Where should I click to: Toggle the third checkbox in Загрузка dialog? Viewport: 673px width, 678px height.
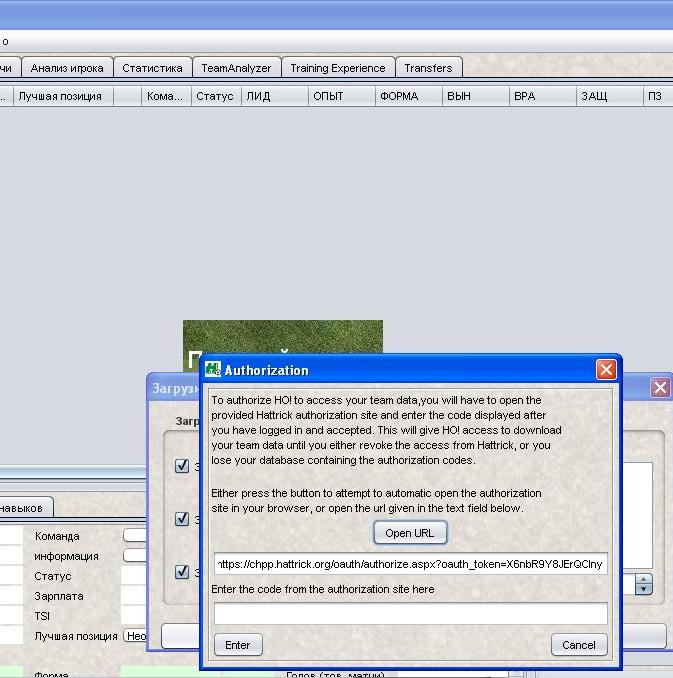pos(182,572)
